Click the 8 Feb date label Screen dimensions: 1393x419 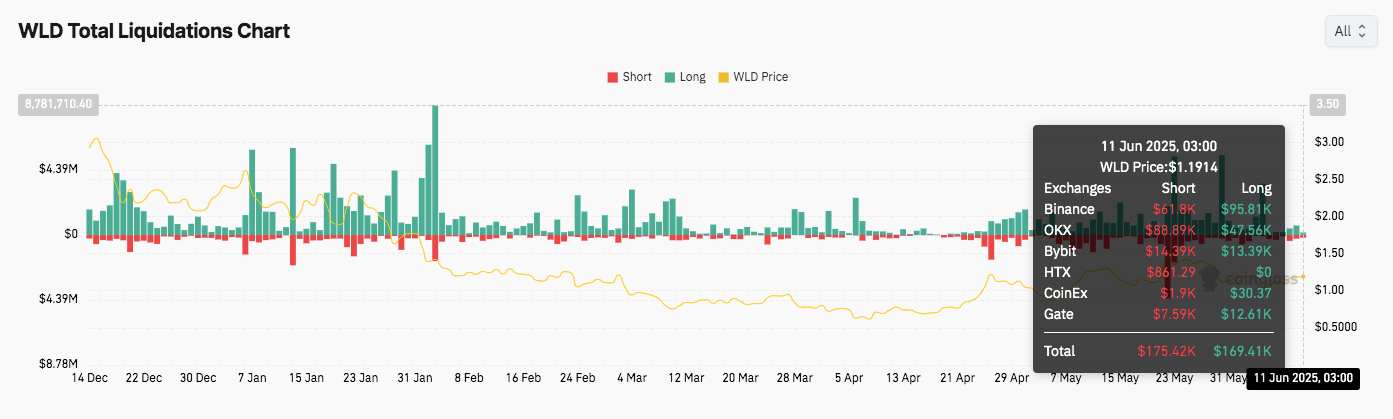[x=469, y=378]
